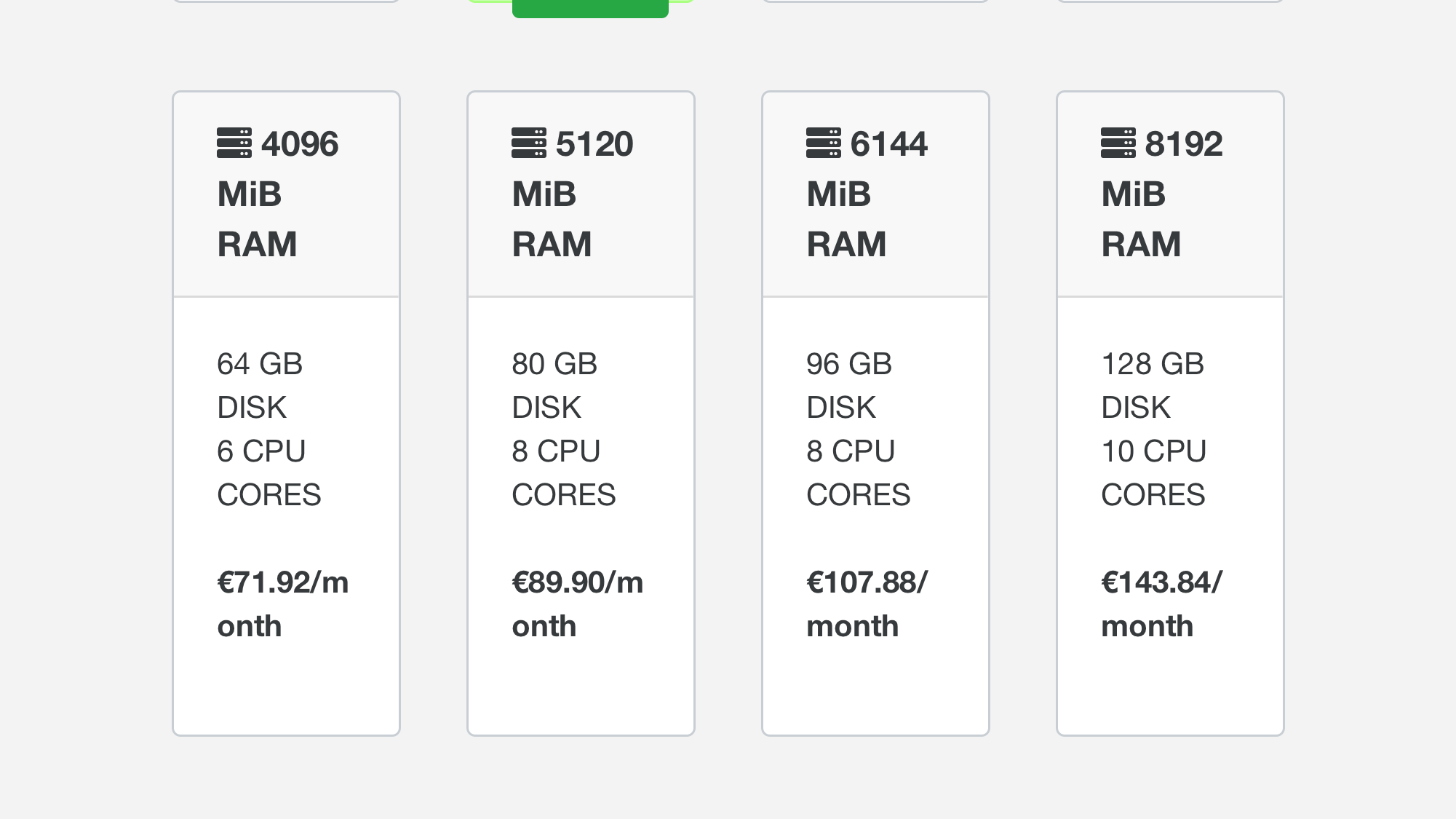Screen dimensions: 1456x819
Task: Click the 96 GB DISK specification text
Action: [849, 385]
